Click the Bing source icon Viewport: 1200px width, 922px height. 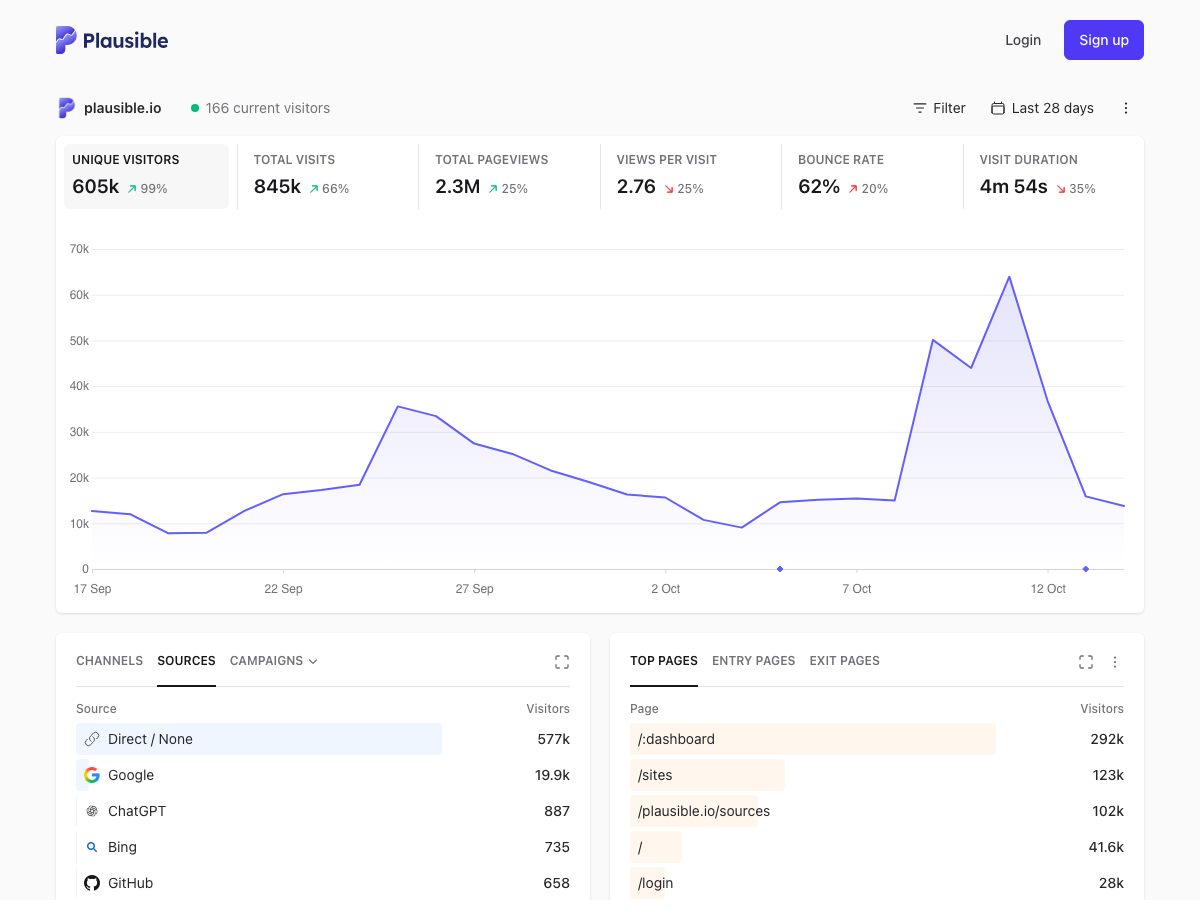click(x=92, y=847)
